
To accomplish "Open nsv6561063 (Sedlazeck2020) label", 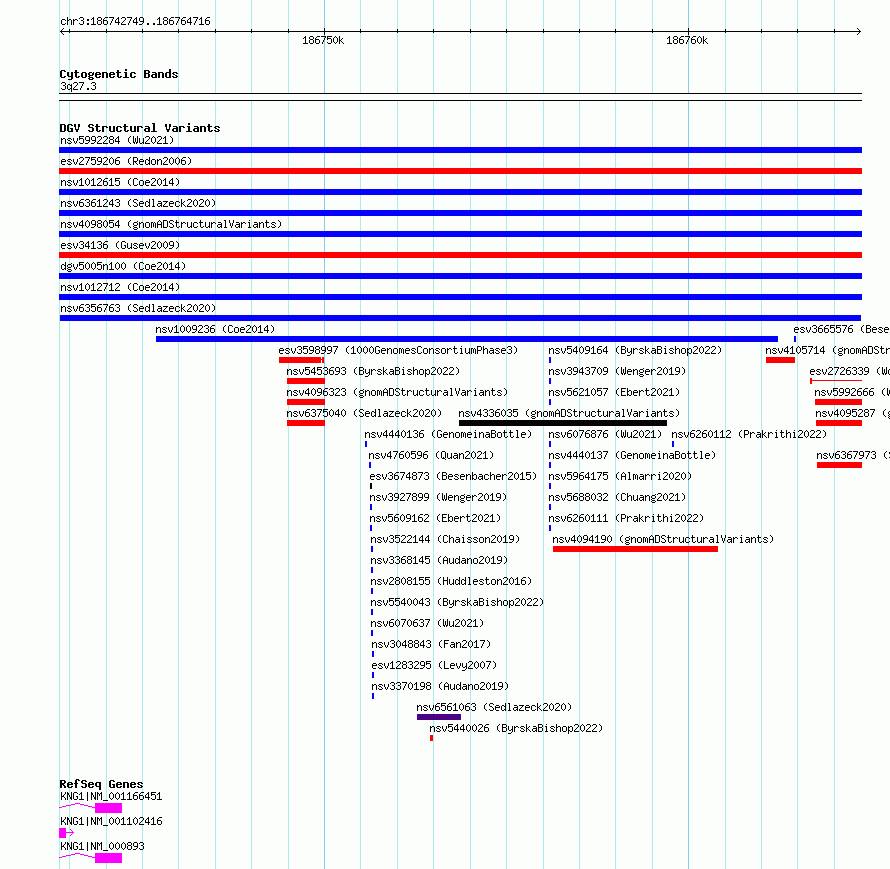I will 494,707.
